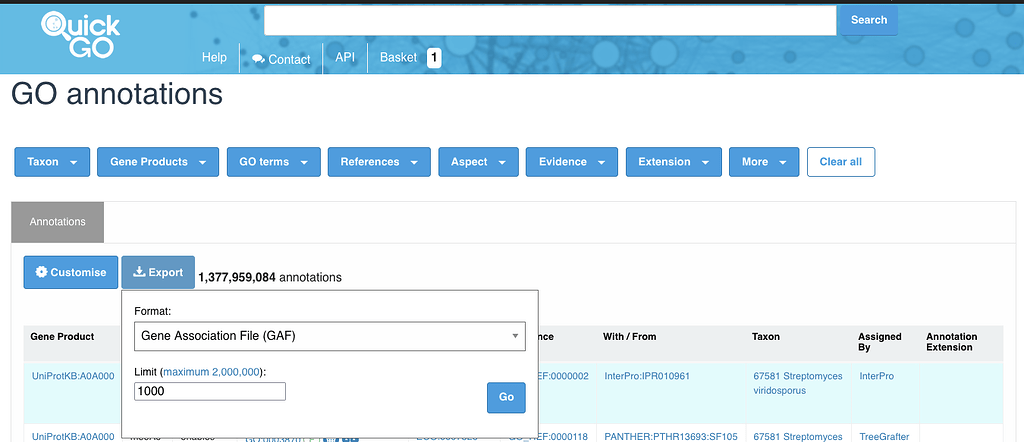This screenshot has width=1024, height=442.
Task: Click the Taxon column header
Action: (766, 337)
